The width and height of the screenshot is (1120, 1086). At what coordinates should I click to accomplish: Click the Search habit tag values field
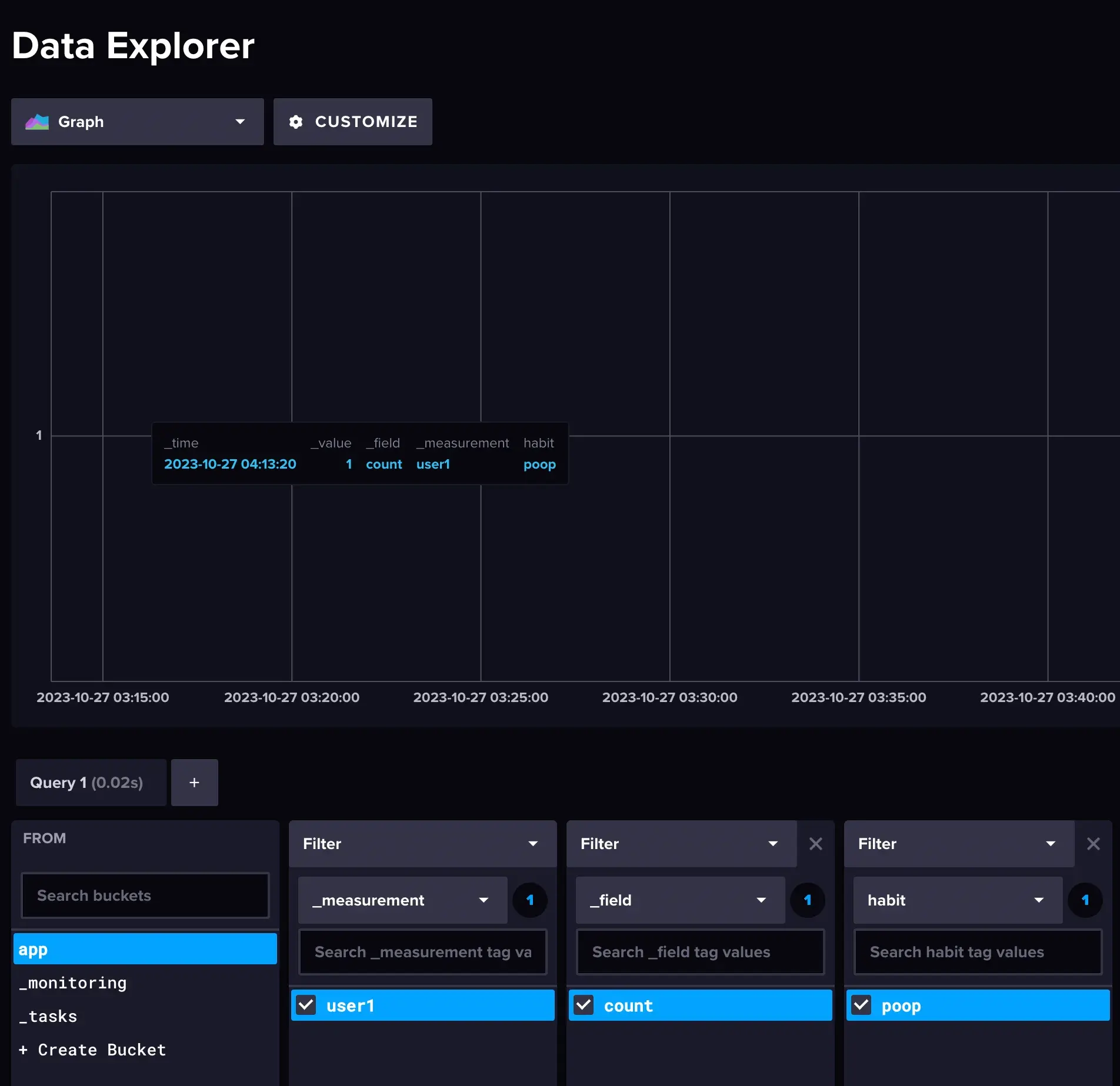(x=977, y=952)
